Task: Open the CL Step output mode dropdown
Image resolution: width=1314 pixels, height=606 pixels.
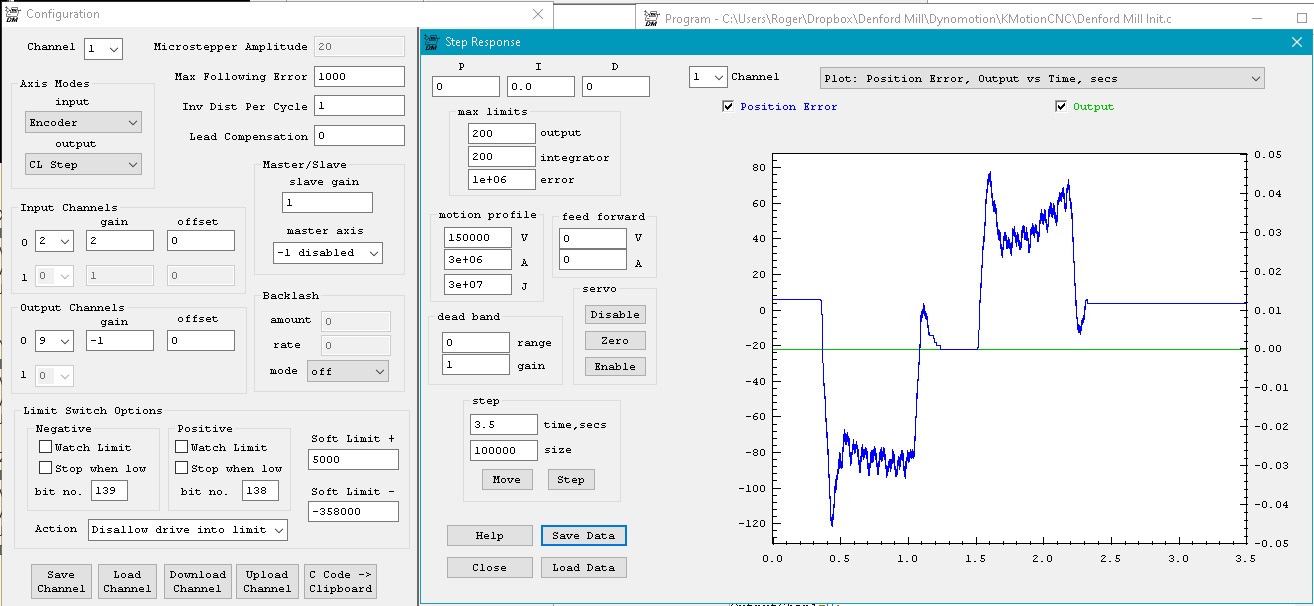Action: coord(83,164)
